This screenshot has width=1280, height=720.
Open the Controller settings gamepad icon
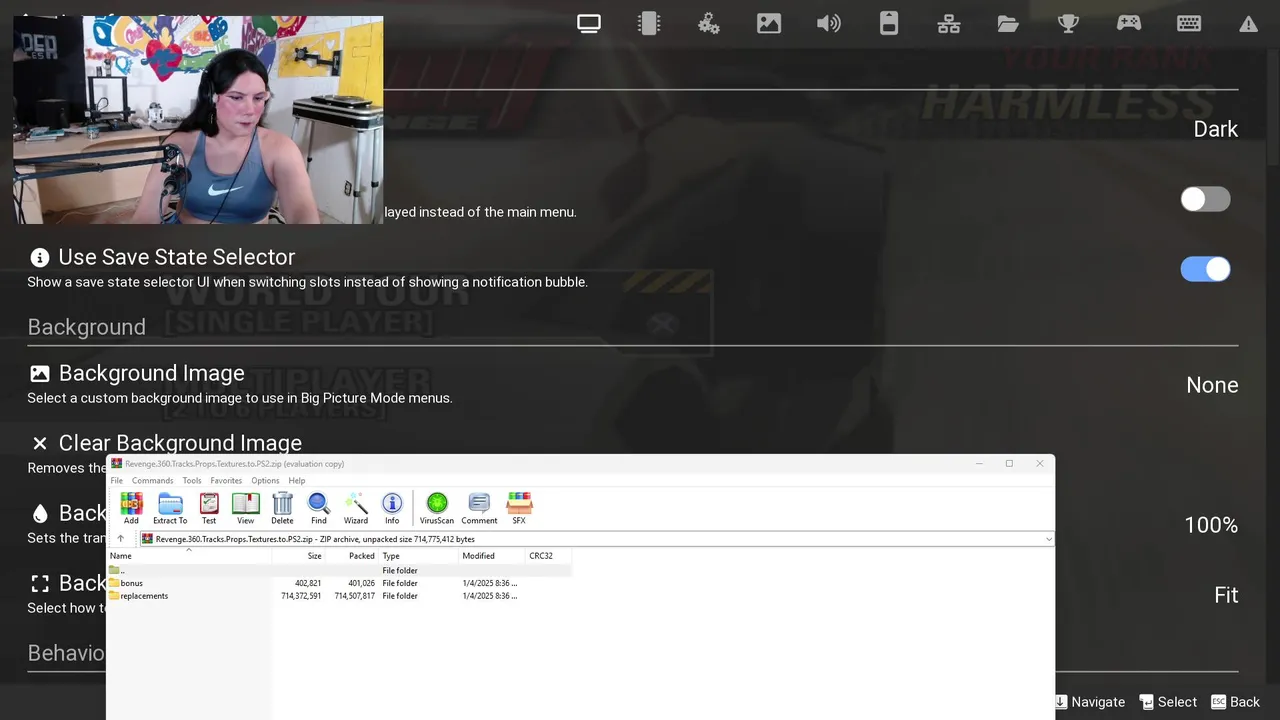[1129, 24]
